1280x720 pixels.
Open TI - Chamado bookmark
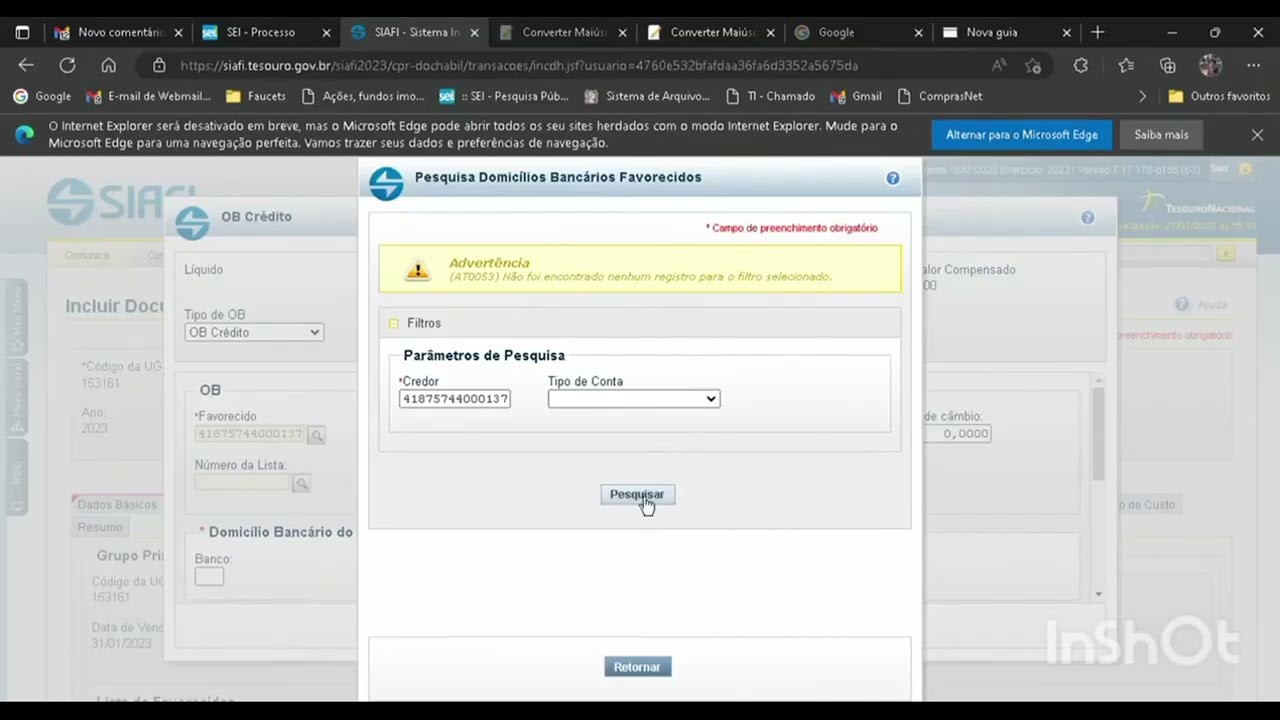pos(769,96)
